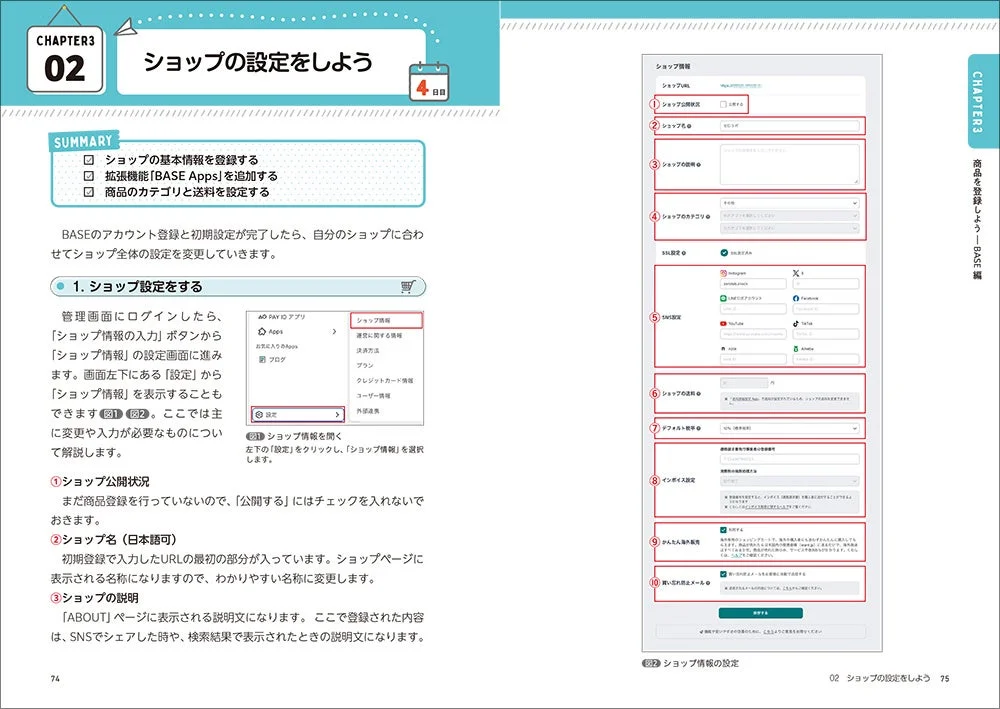
Task: Click the Ameba ID input field
Action: pos(826,360)
